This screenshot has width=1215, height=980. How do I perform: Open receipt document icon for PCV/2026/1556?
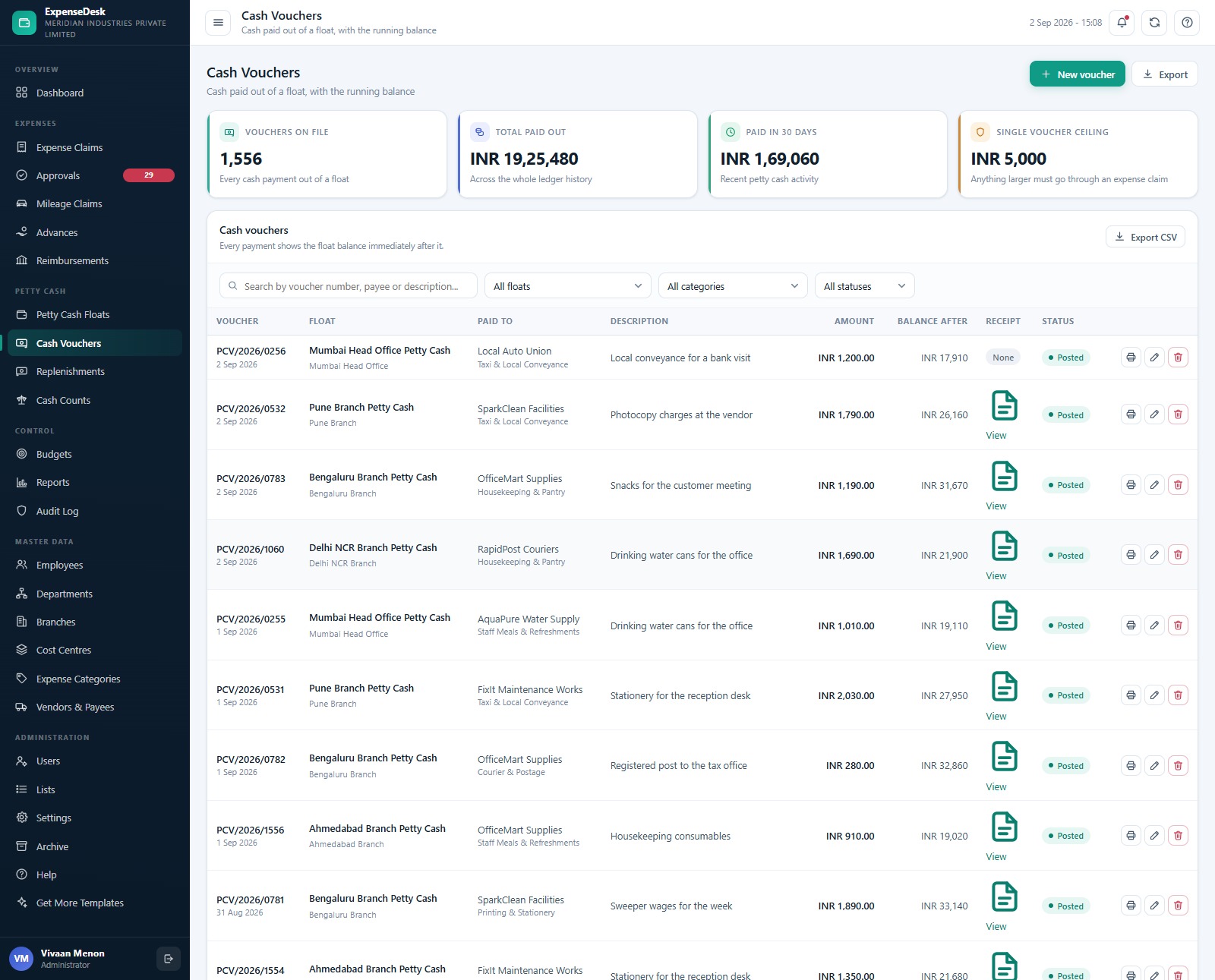point(1004,827)
